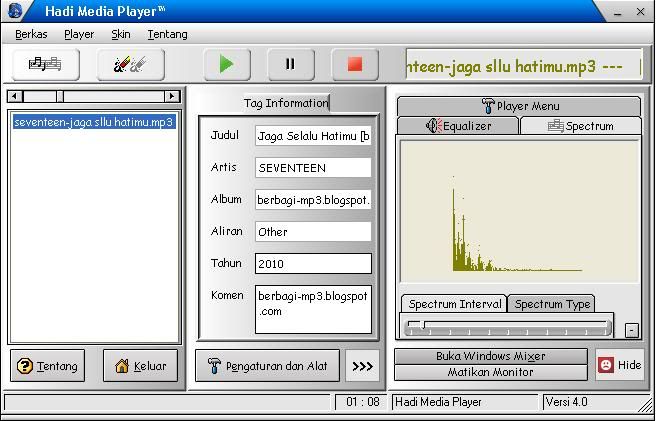The width and height of the screenshot is (656, 421).
Task: Open the Tentang menu in menu bar
Action: click(x=167, y=34)
